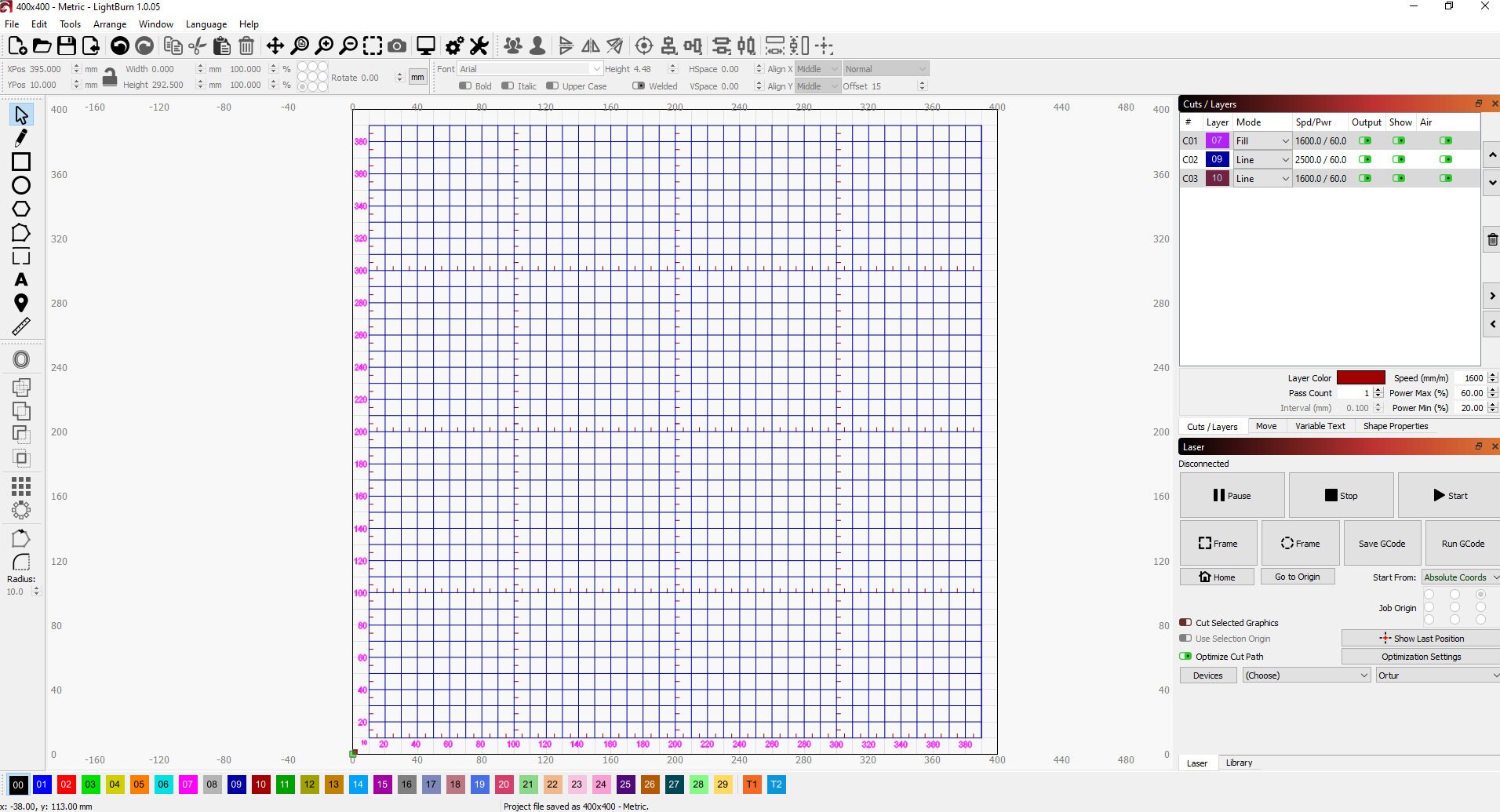Switch to the Library tab

click(1240, 762)
